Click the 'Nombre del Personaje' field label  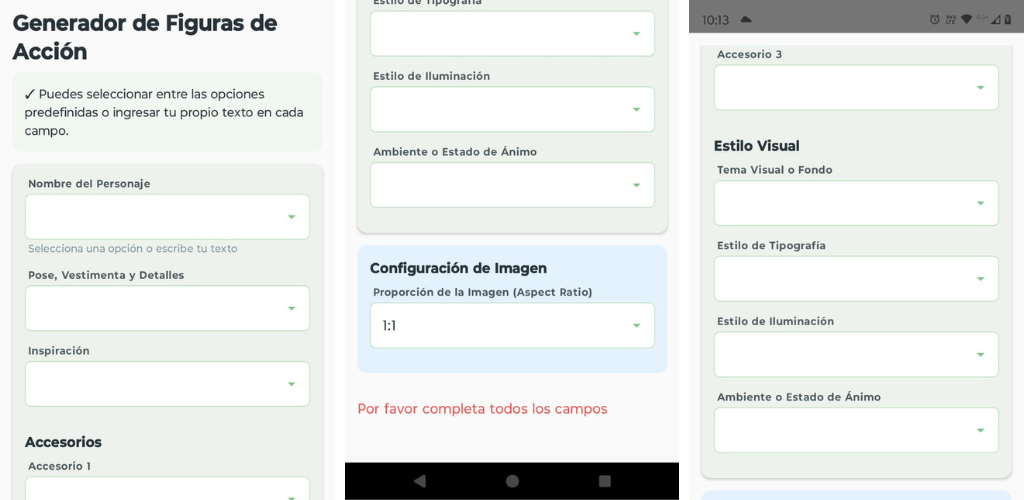tap(89, 184)
